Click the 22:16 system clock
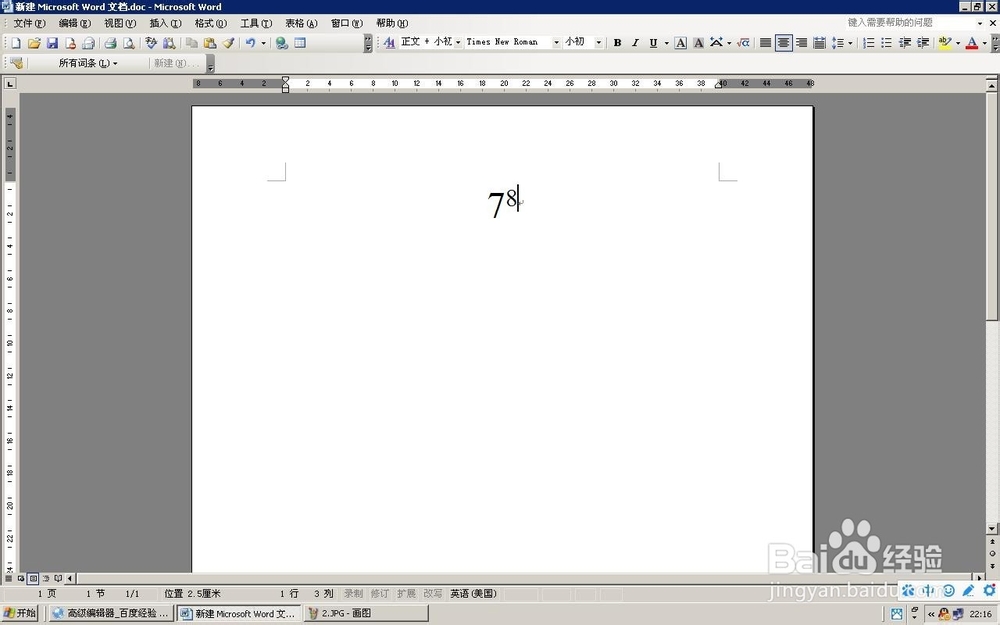 point(980,614)
